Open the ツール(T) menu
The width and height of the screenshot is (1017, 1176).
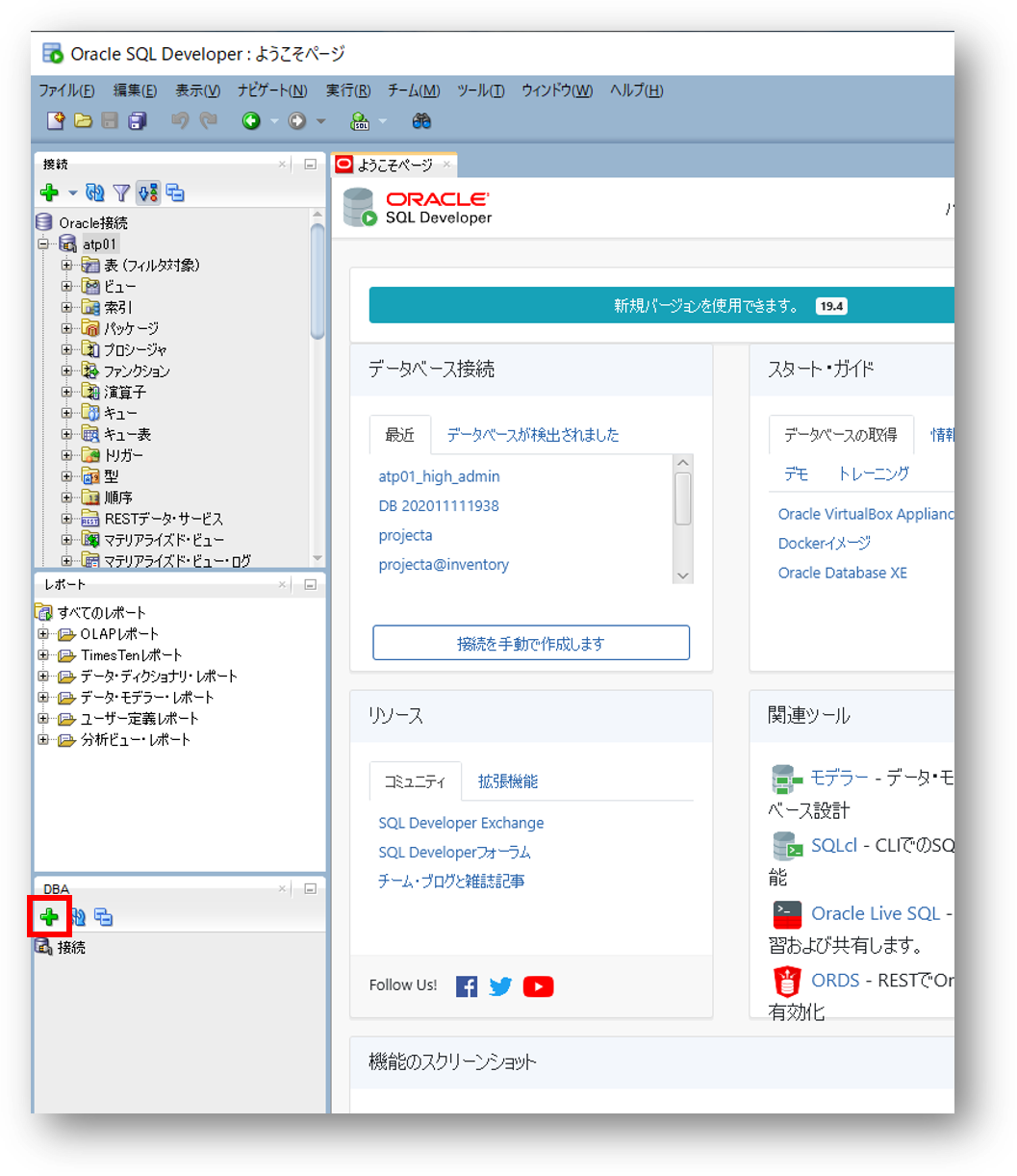click(x=480, y=90)
